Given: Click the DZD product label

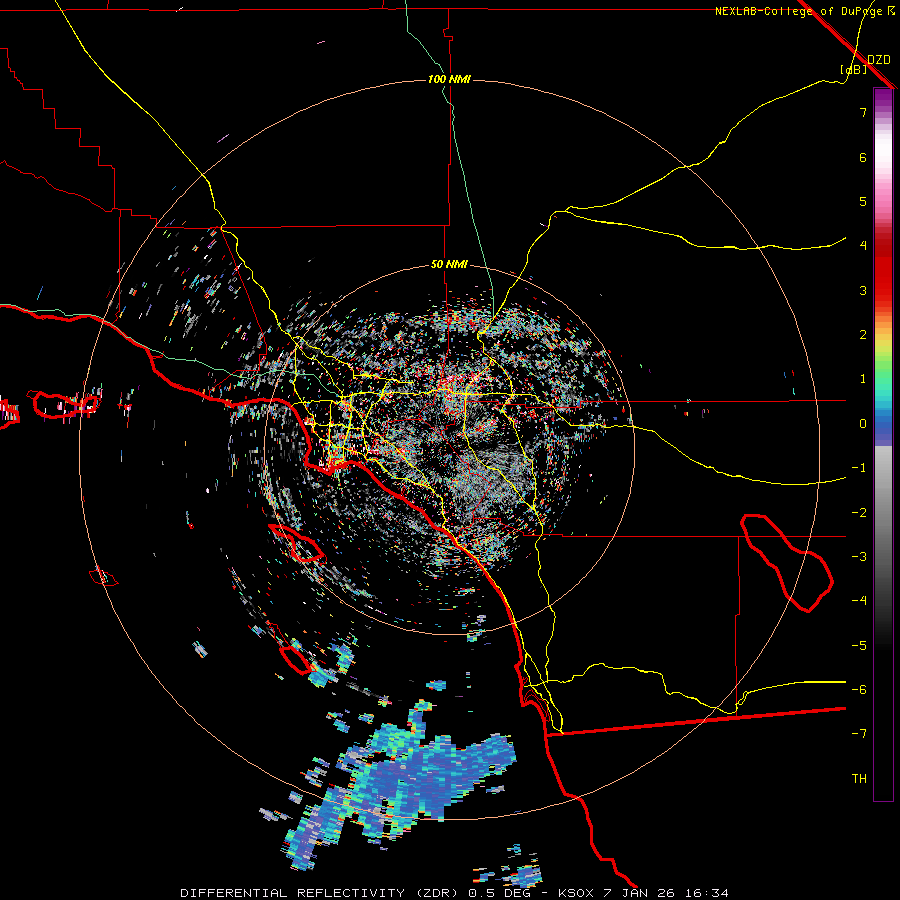Looking at the screenshot, I should click(x=879, y=60).
